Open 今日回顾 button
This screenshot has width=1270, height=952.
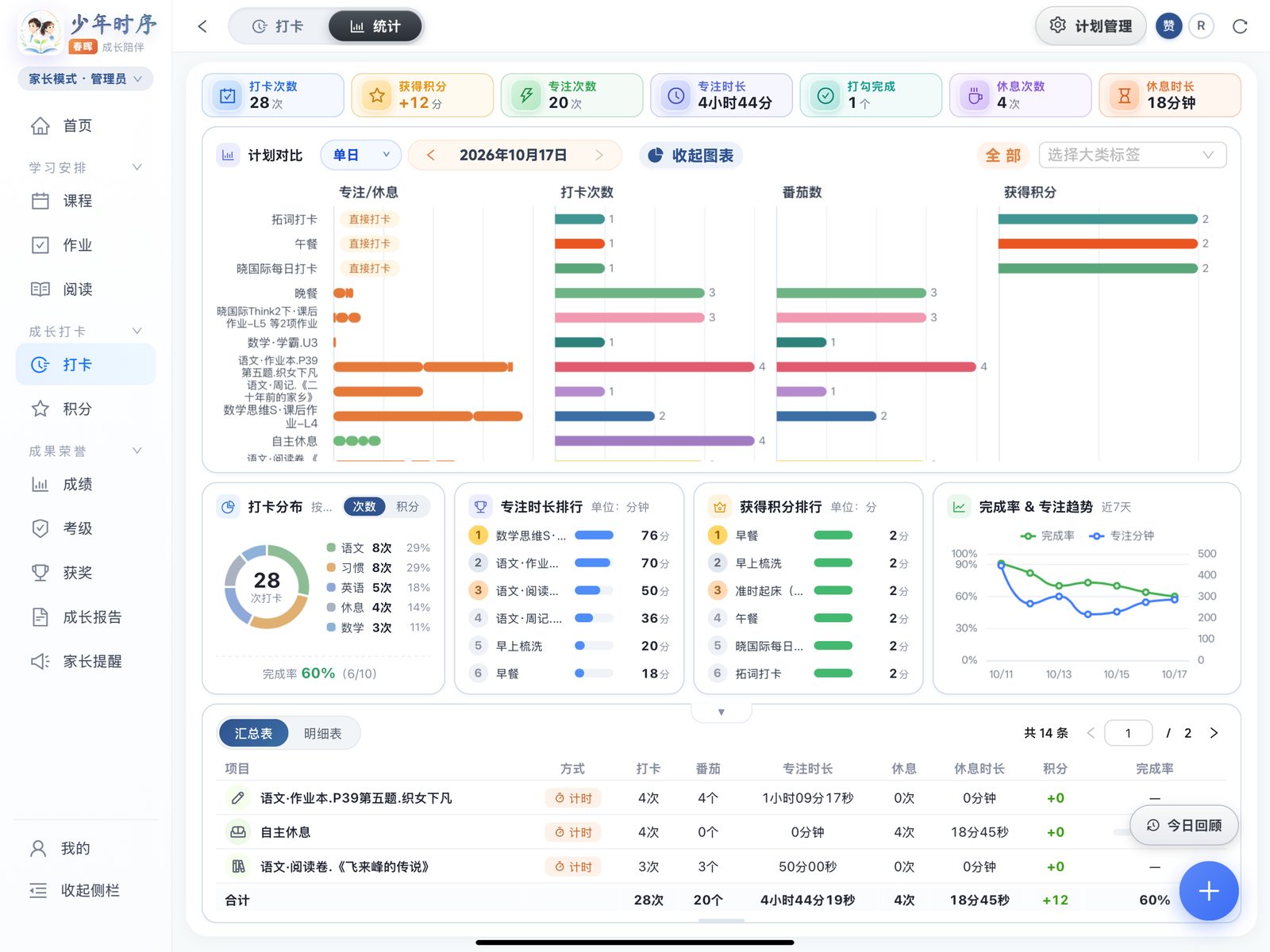1184,825
